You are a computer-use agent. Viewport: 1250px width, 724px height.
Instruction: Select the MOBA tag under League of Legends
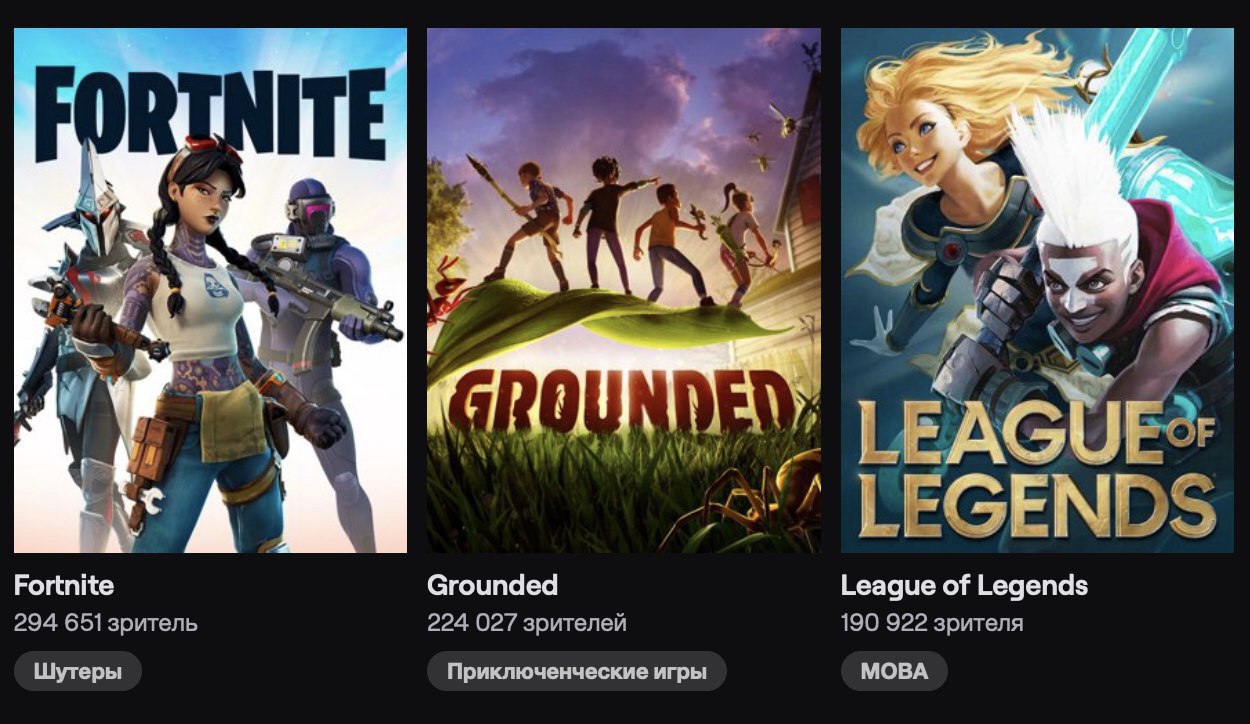coord(894,672)
